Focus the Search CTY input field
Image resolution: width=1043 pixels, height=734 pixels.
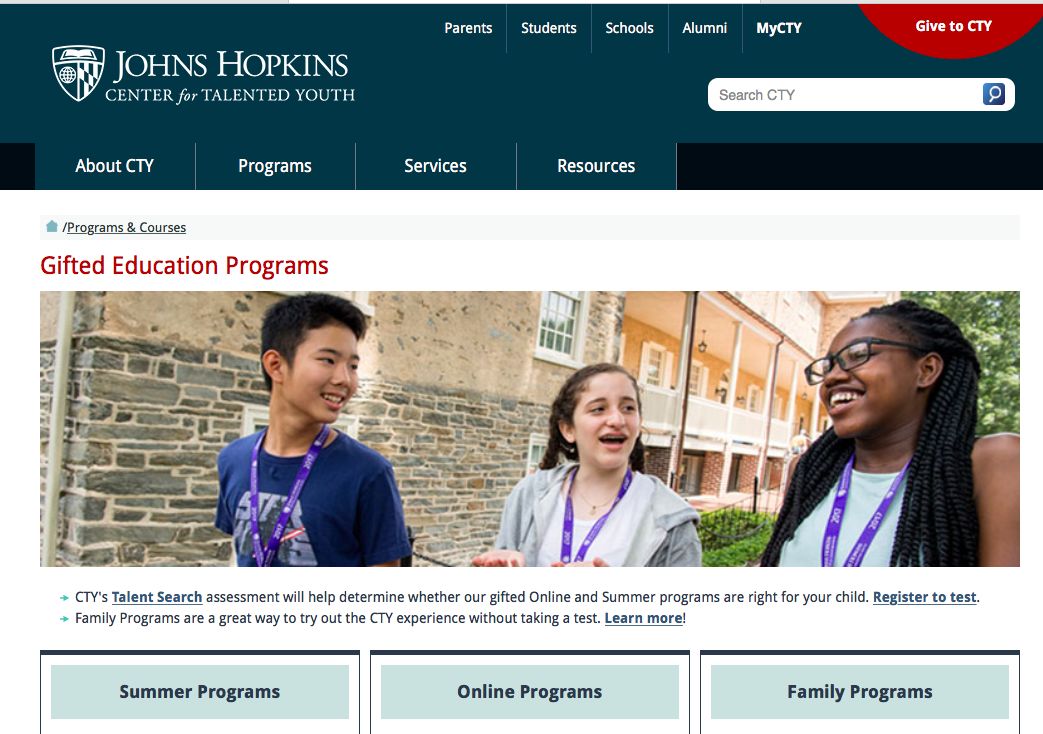pyautogui.click(x=845, y=95)
